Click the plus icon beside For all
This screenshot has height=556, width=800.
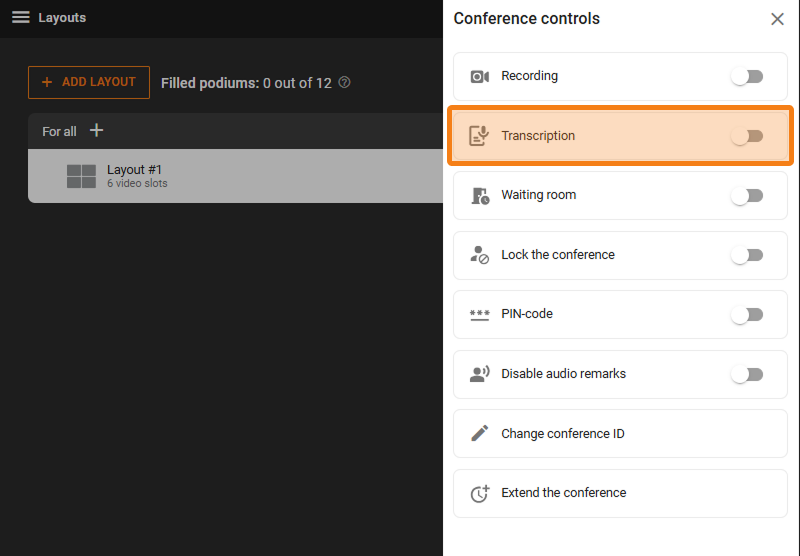tap(96, 131)
